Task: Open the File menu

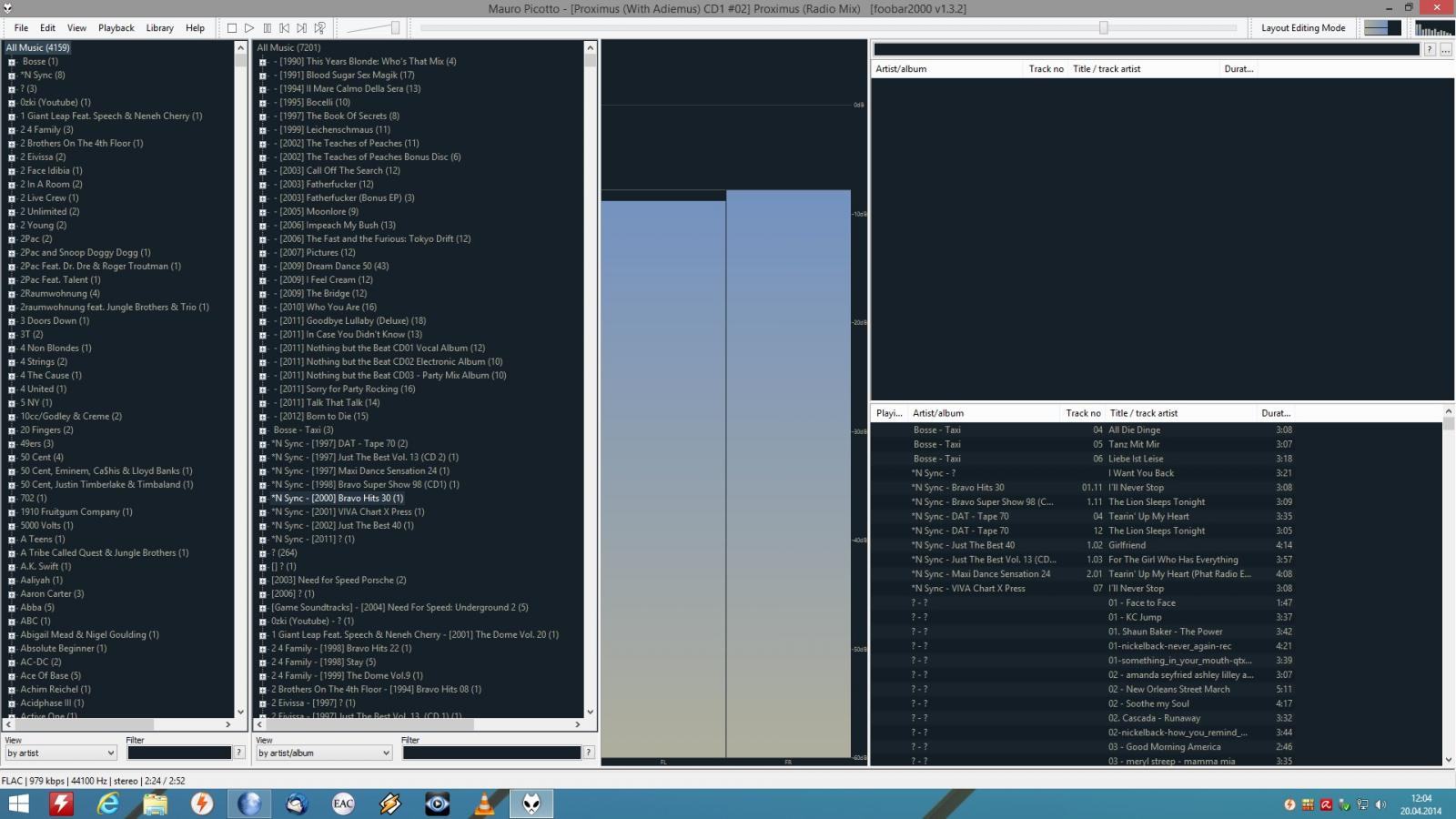Action: tap(21, 28)
